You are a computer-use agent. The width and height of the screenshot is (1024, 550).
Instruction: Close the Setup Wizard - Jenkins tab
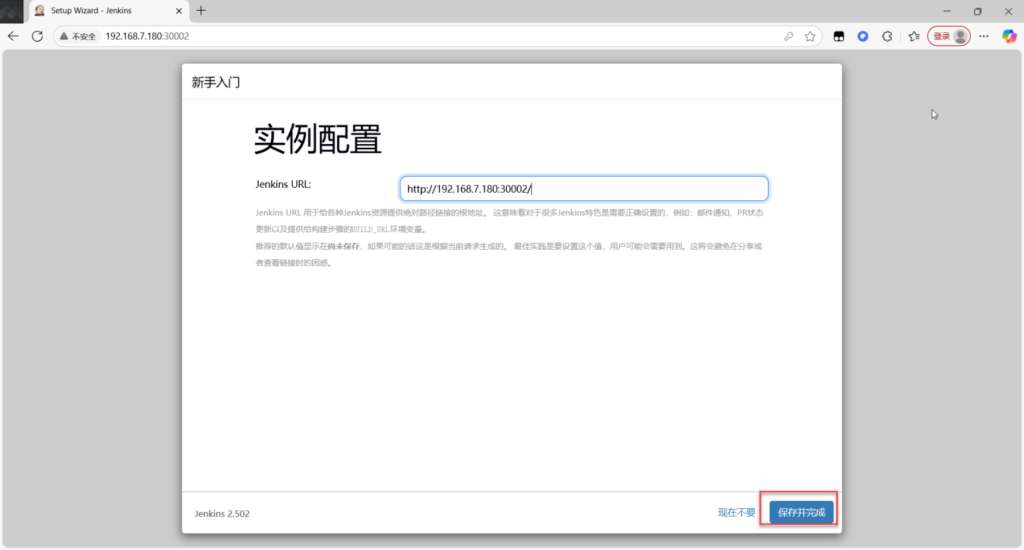(179, 10)
